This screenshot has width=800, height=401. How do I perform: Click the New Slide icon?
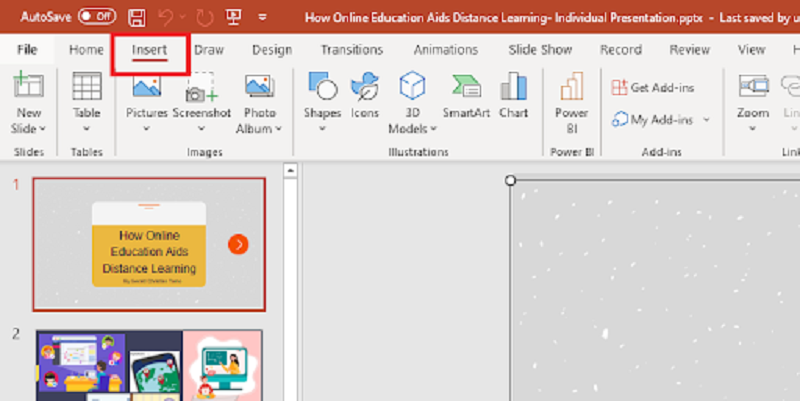[x=28, y=86]
